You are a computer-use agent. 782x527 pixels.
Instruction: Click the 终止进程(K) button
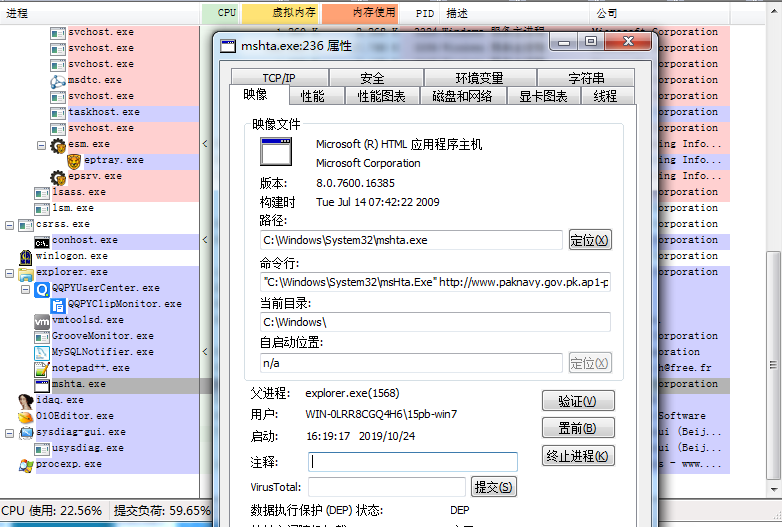click(x=578, y=456)
